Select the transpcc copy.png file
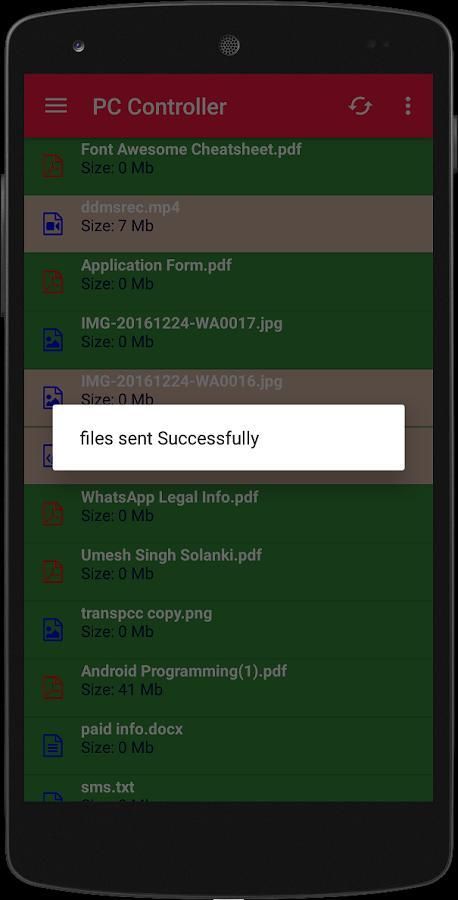 228,630
